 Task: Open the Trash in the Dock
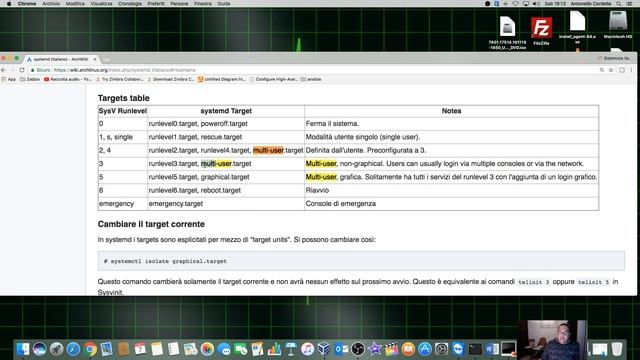[617, 349]
